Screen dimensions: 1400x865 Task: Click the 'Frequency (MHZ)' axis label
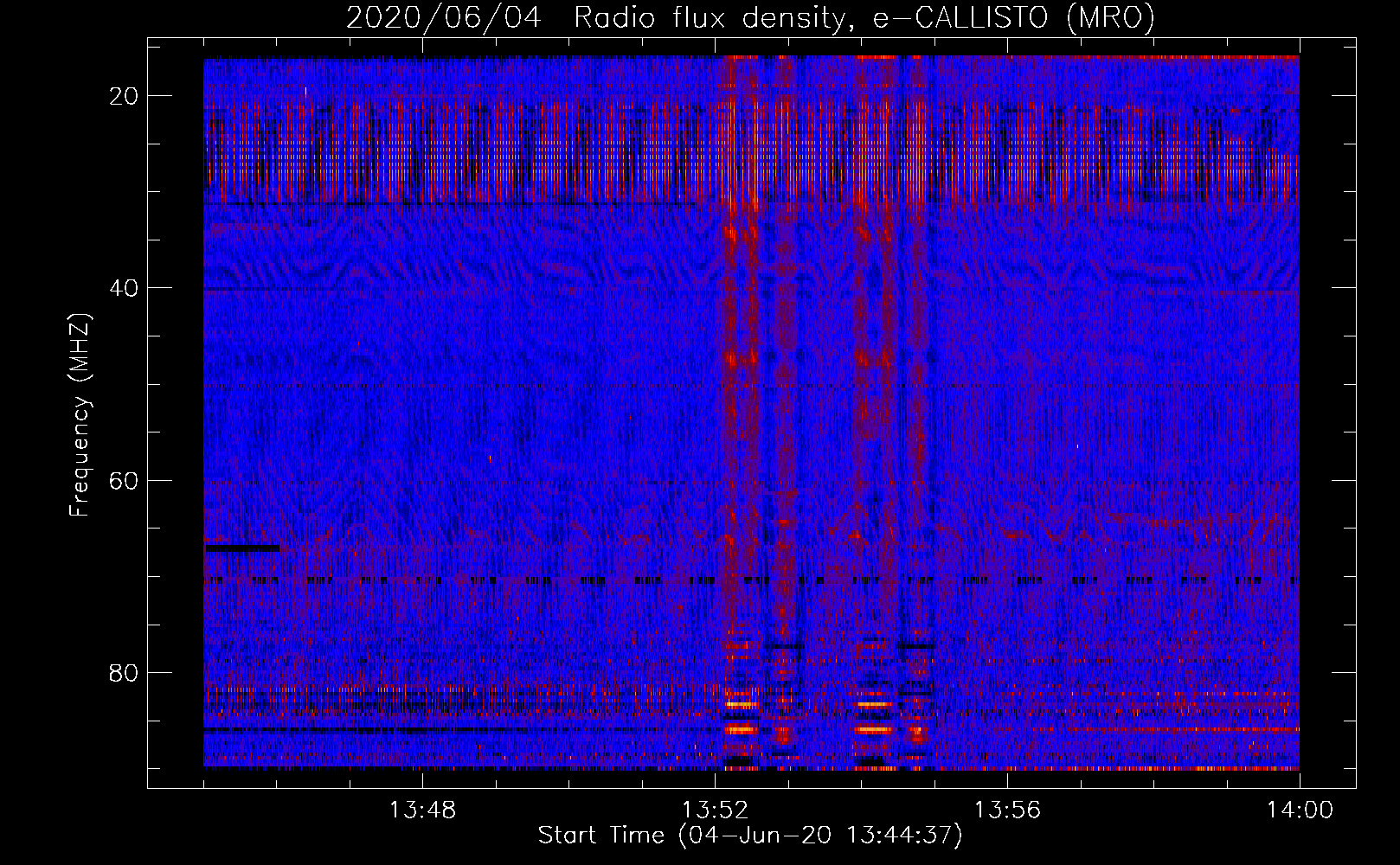[80, 415]
